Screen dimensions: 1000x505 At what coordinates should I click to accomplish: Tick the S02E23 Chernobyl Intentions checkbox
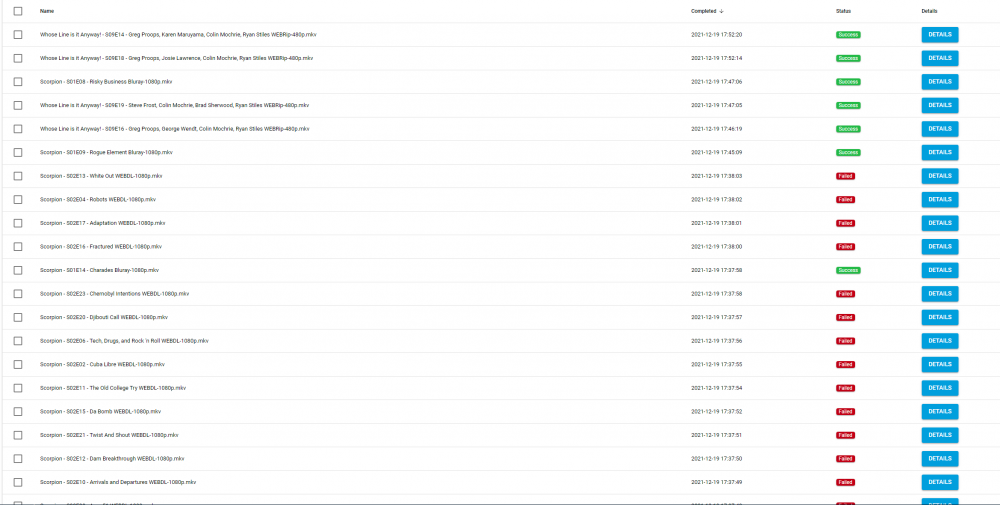[17, 294]
